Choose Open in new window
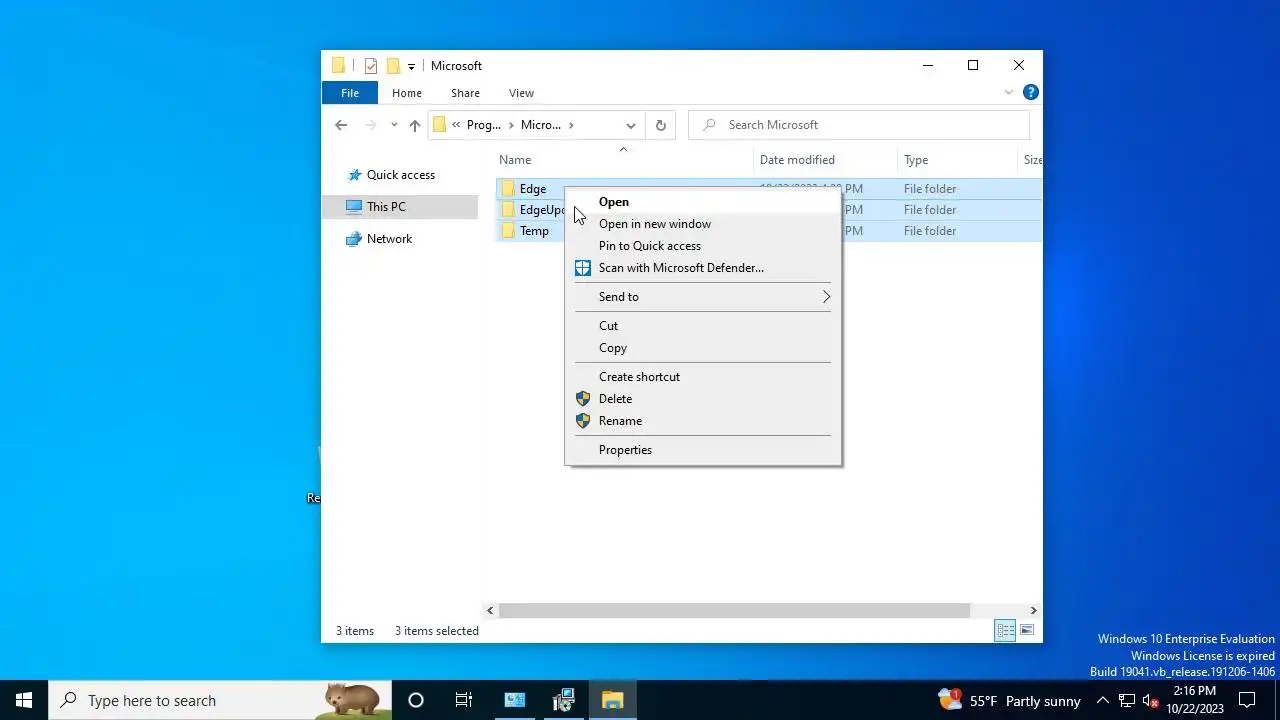Viewport: 1280px width, 720px height. [x=703, y=224]
